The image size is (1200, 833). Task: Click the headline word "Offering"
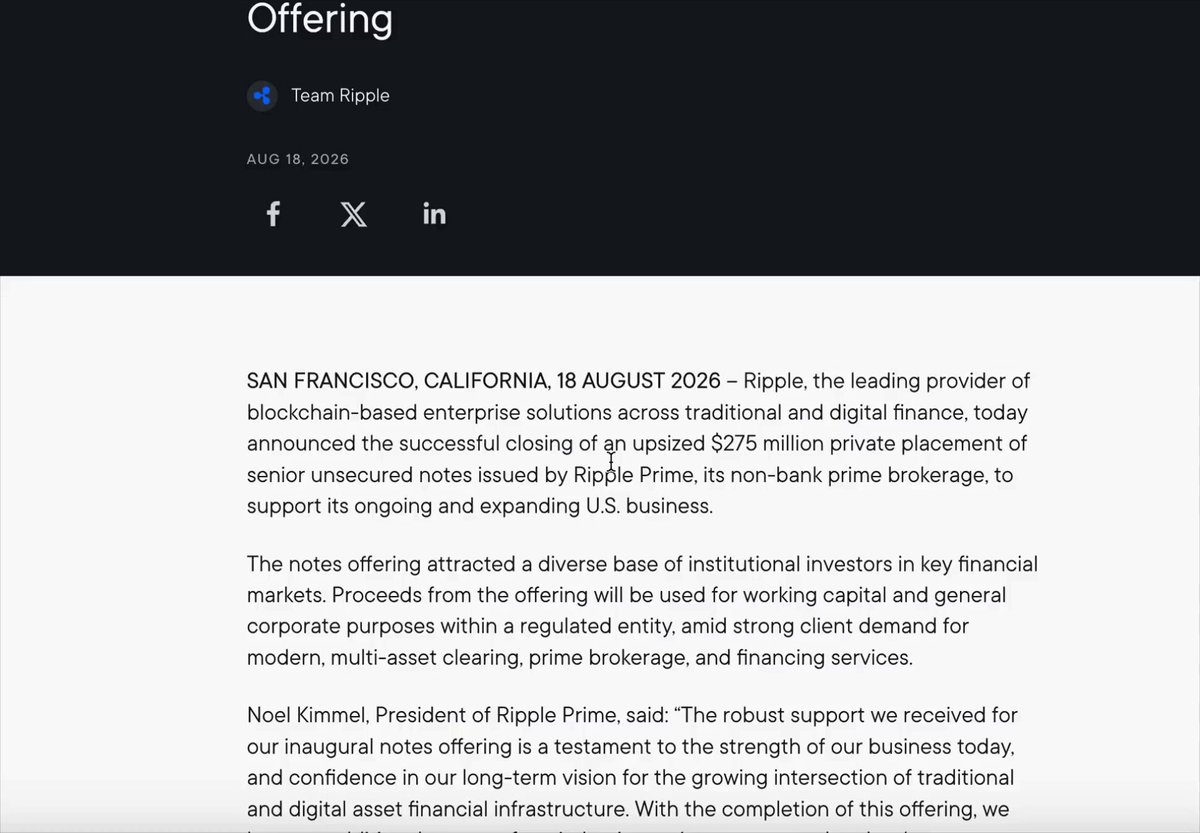tap(320, 18)
